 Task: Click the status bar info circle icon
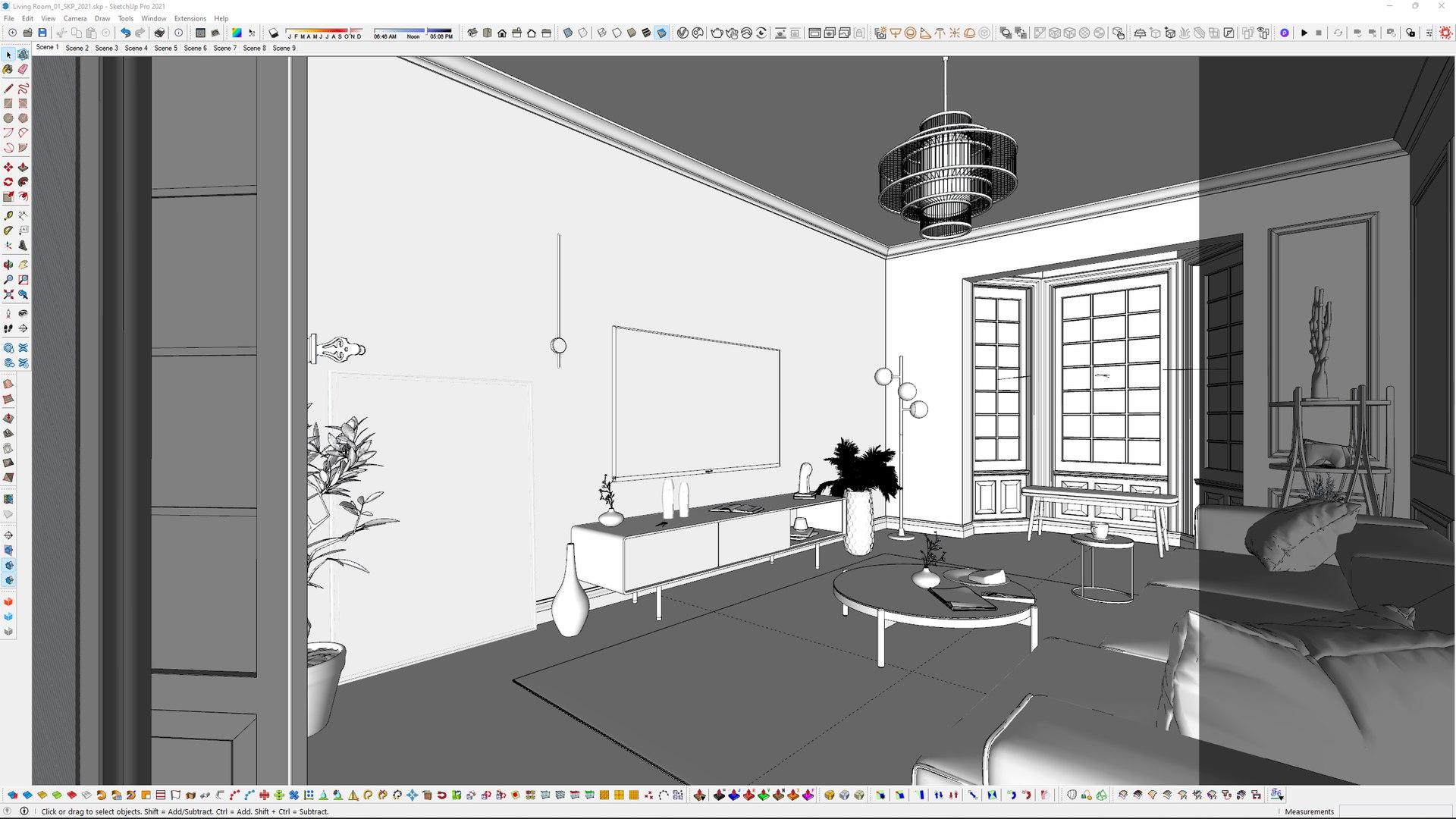pyautogui.click(x=24, y=811)
